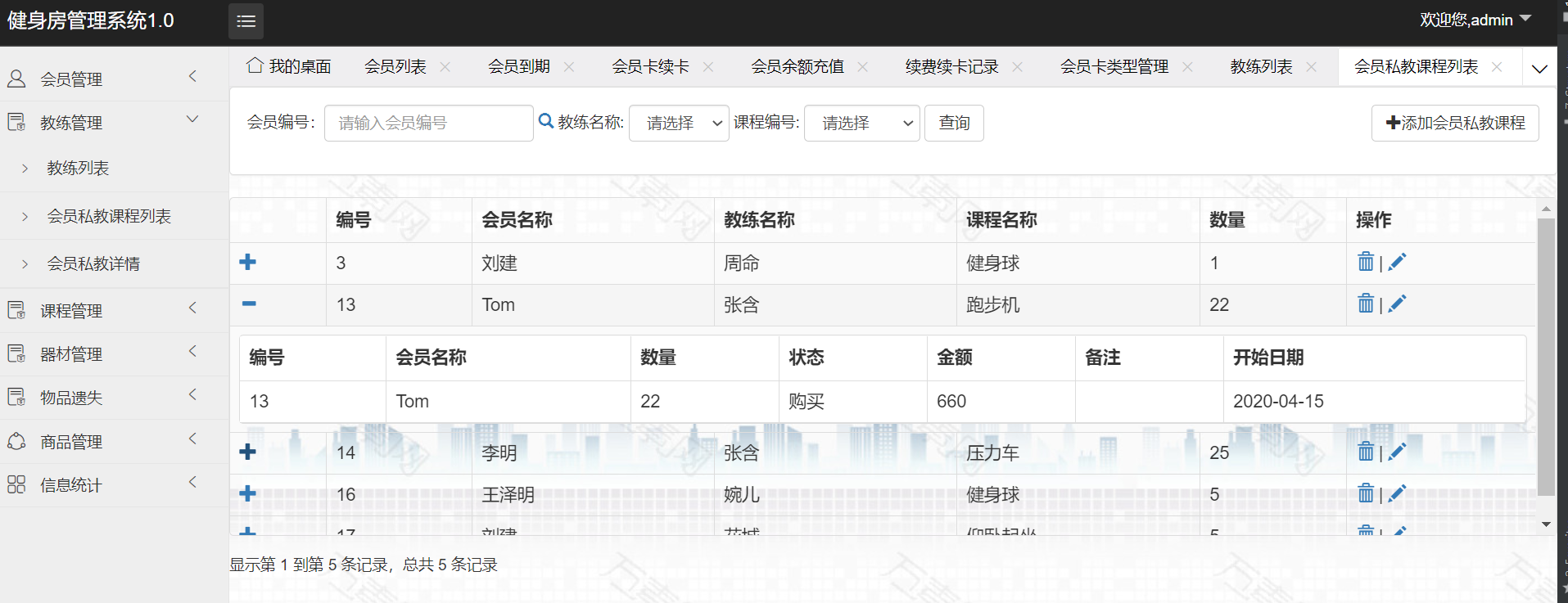Open the 课程编号 dropdown
This screenshot has width=1568, height=603.
[861, 123]
